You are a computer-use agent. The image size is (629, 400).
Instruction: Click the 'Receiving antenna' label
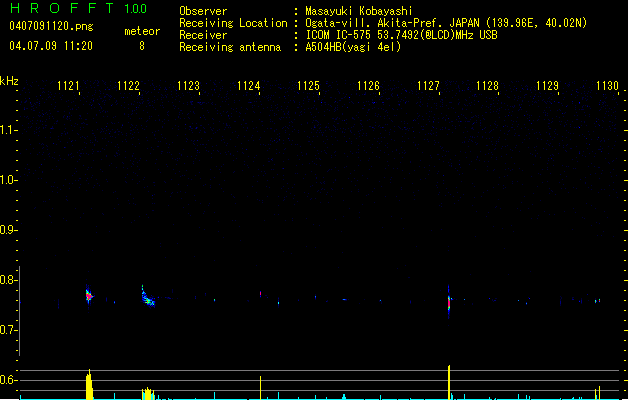pyautogui.click(x=230, y=47)
